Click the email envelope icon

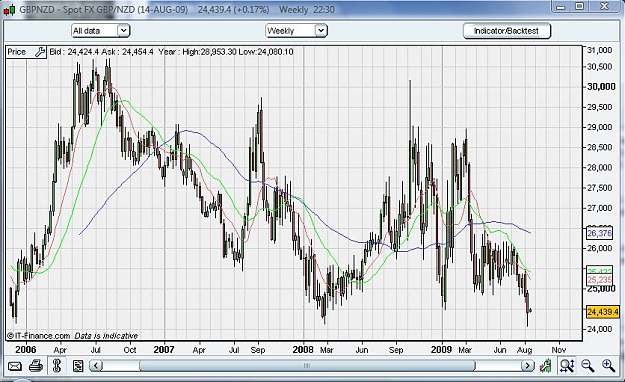15,366
